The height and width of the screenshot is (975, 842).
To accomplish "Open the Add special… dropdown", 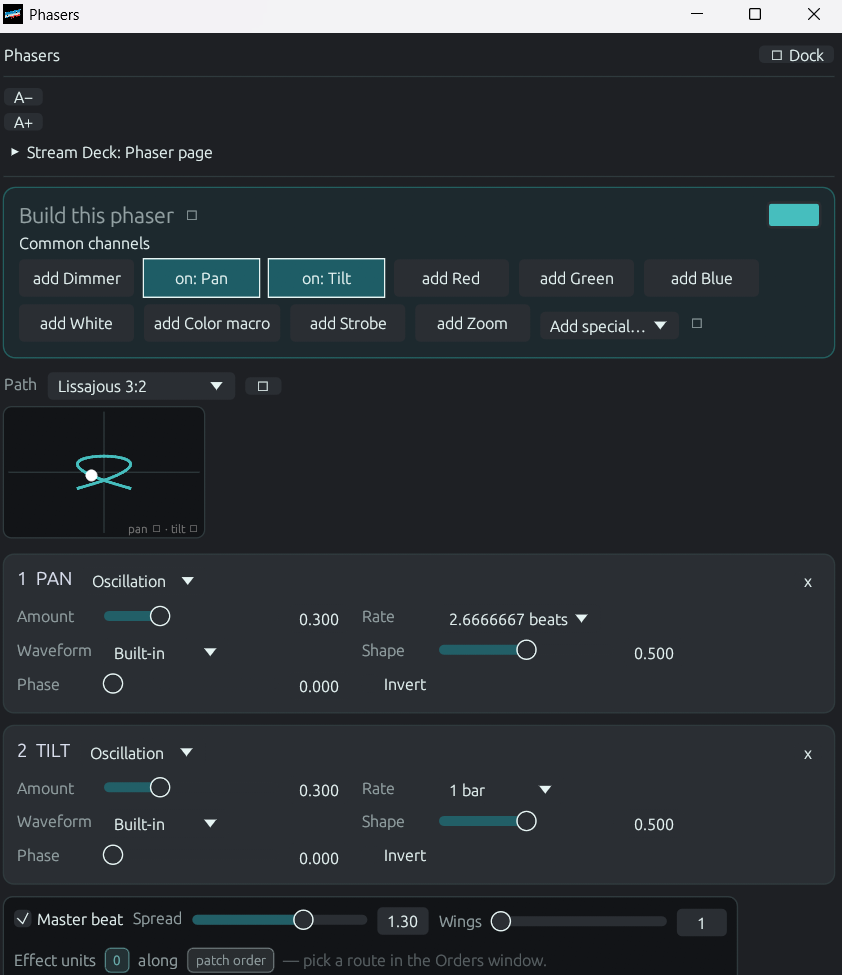I will [x=609, y=326].
